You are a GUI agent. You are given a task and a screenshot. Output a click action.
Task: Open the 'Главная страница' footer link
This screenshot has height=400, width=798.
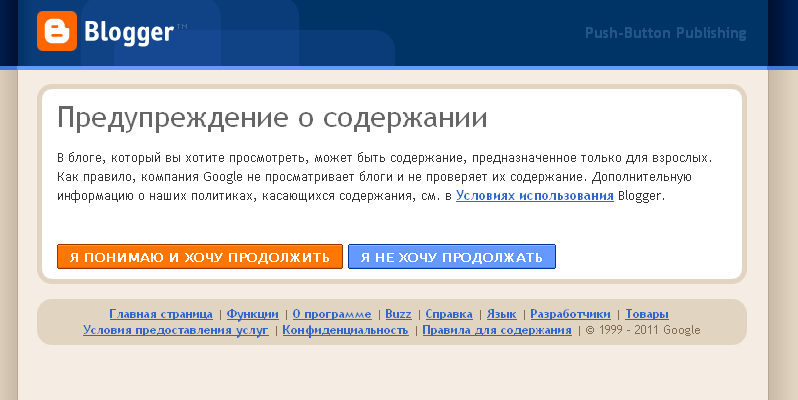[161, 314]
